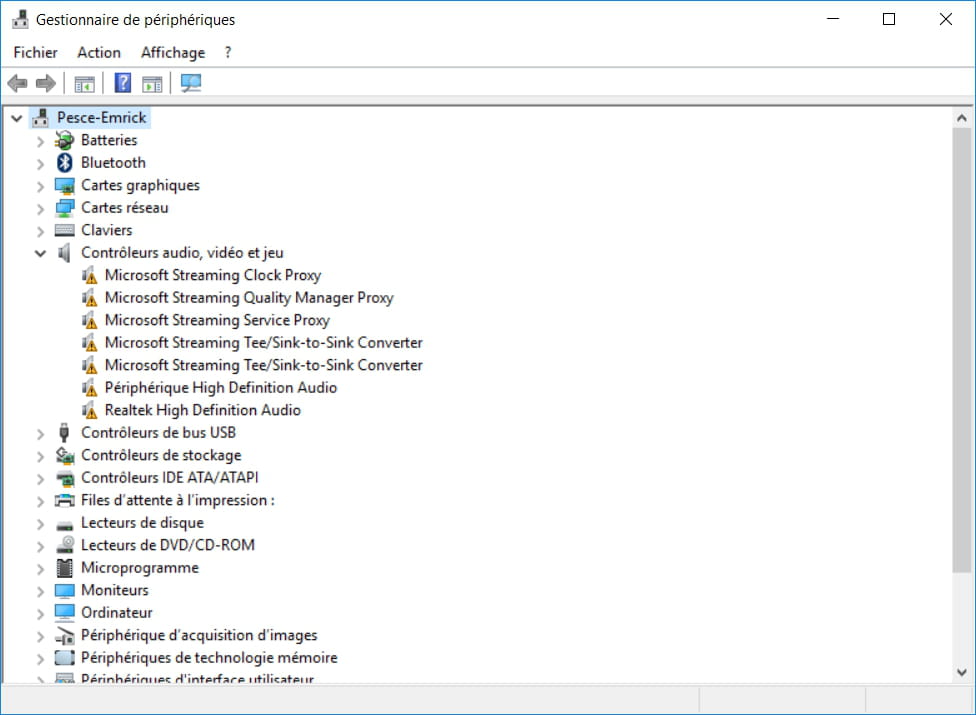Image resolution: width=976 pixels, height=715 pixels.
Task: Click the Batteries category icon
Action: click(64, 141)
